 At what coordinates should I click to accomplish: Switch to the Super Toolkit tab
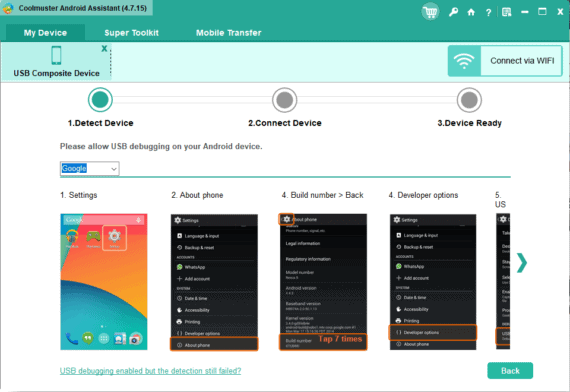(x=132, y=33)
